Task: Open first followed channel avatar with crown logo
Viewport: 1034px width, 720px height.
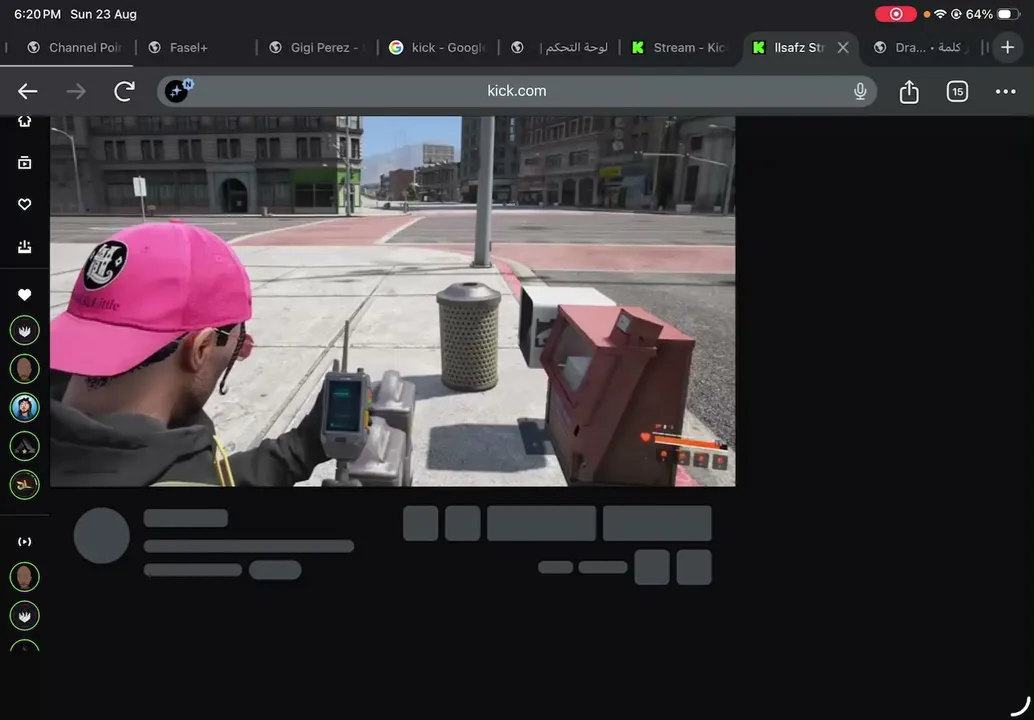Action: tap(24, 330)
